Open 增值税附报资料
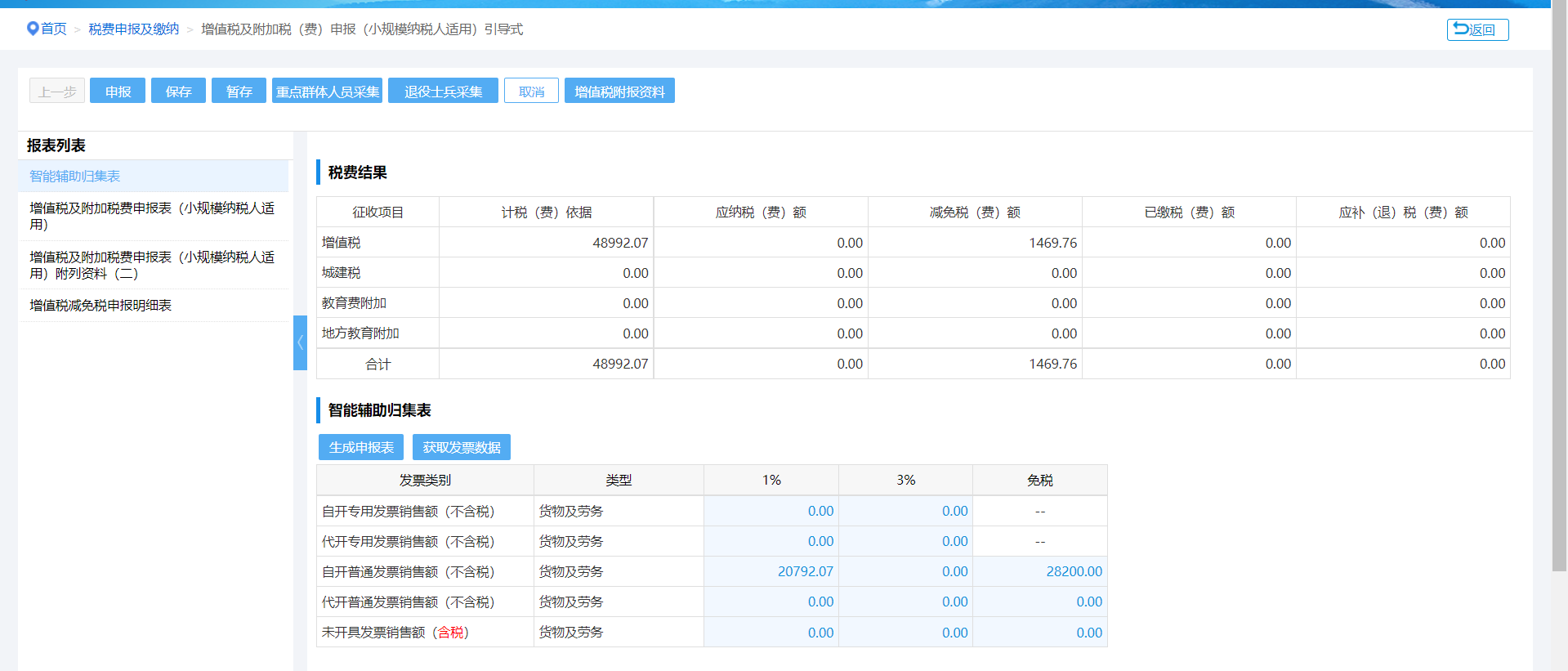 [619, 91]
